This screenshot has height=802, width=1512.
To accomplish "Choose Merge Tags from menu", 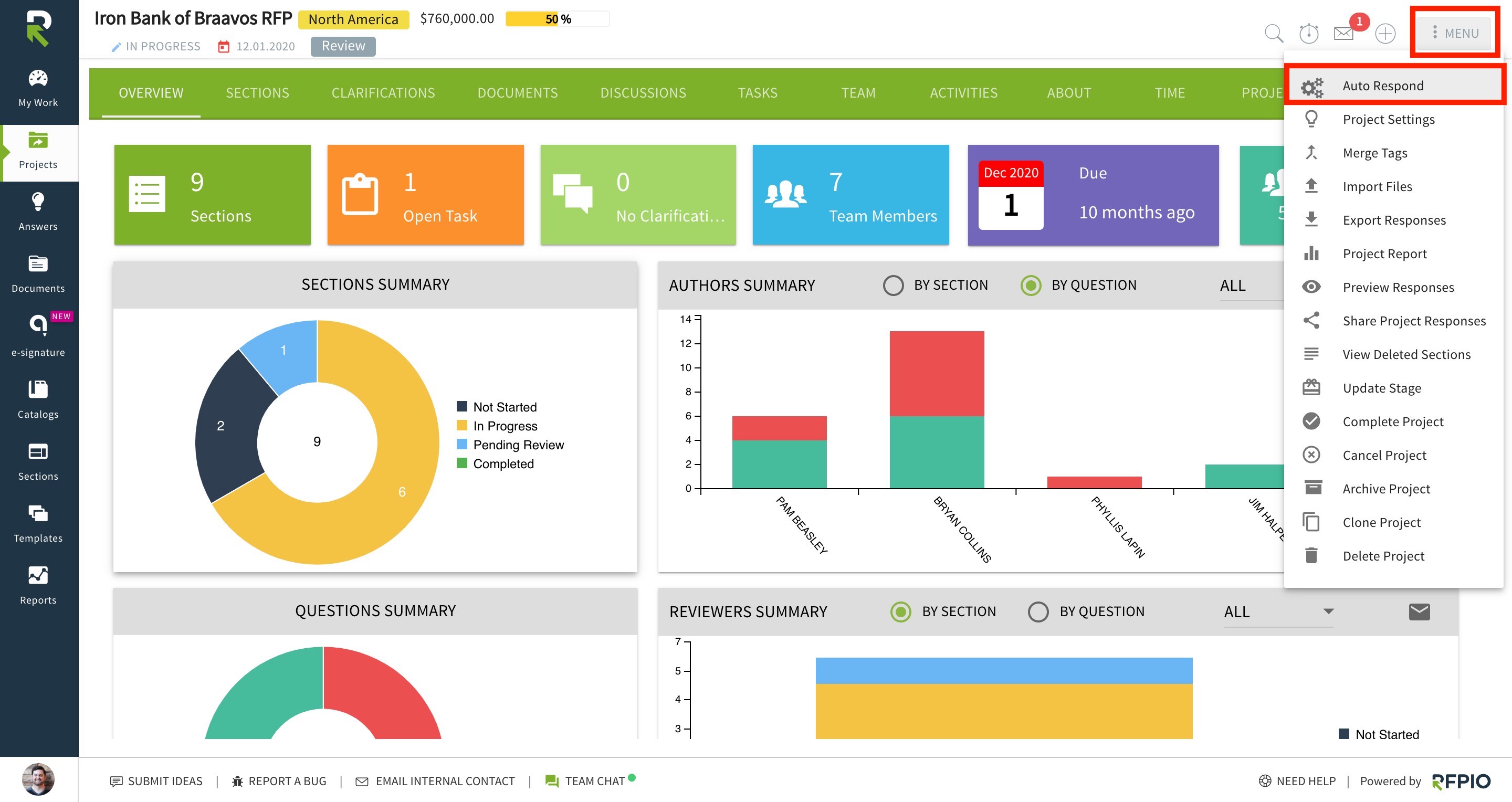I will tap(1393, 153).
